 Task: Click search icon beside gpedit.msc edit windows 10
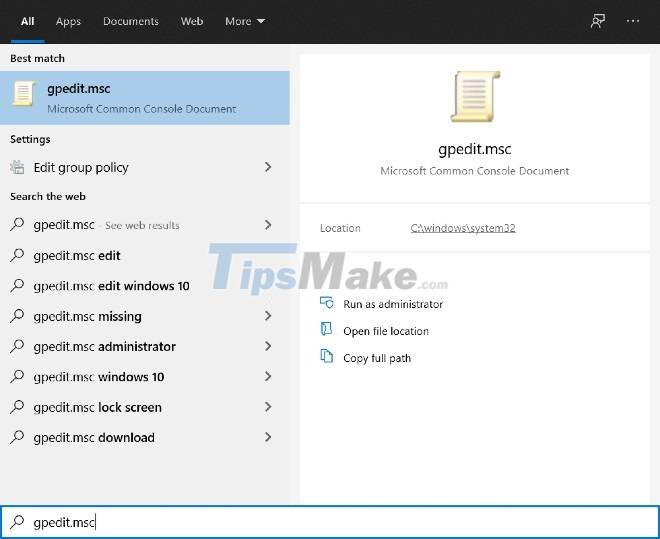(17, 285)
